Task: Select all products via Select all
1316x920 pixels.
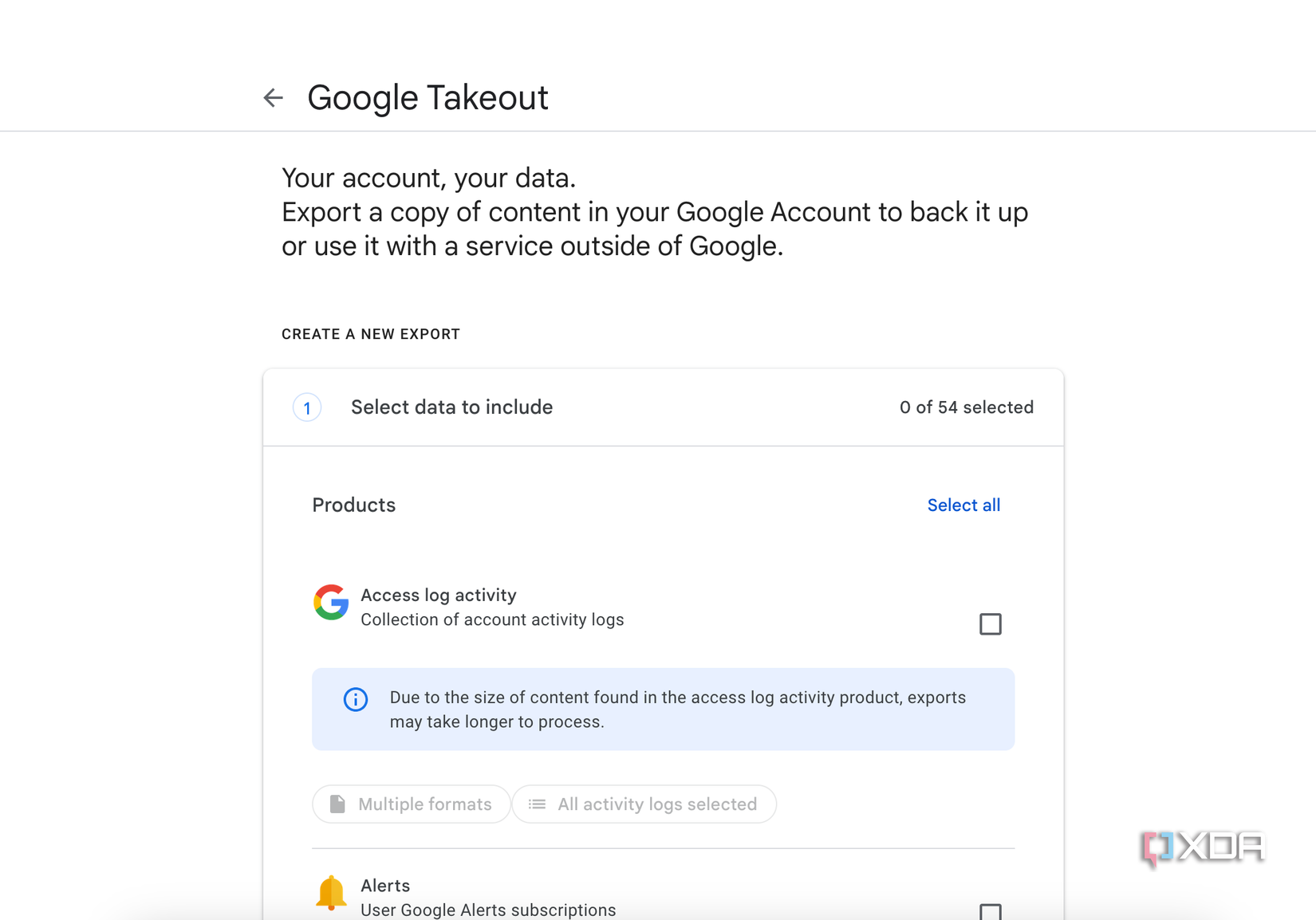Action: (963, 505)
